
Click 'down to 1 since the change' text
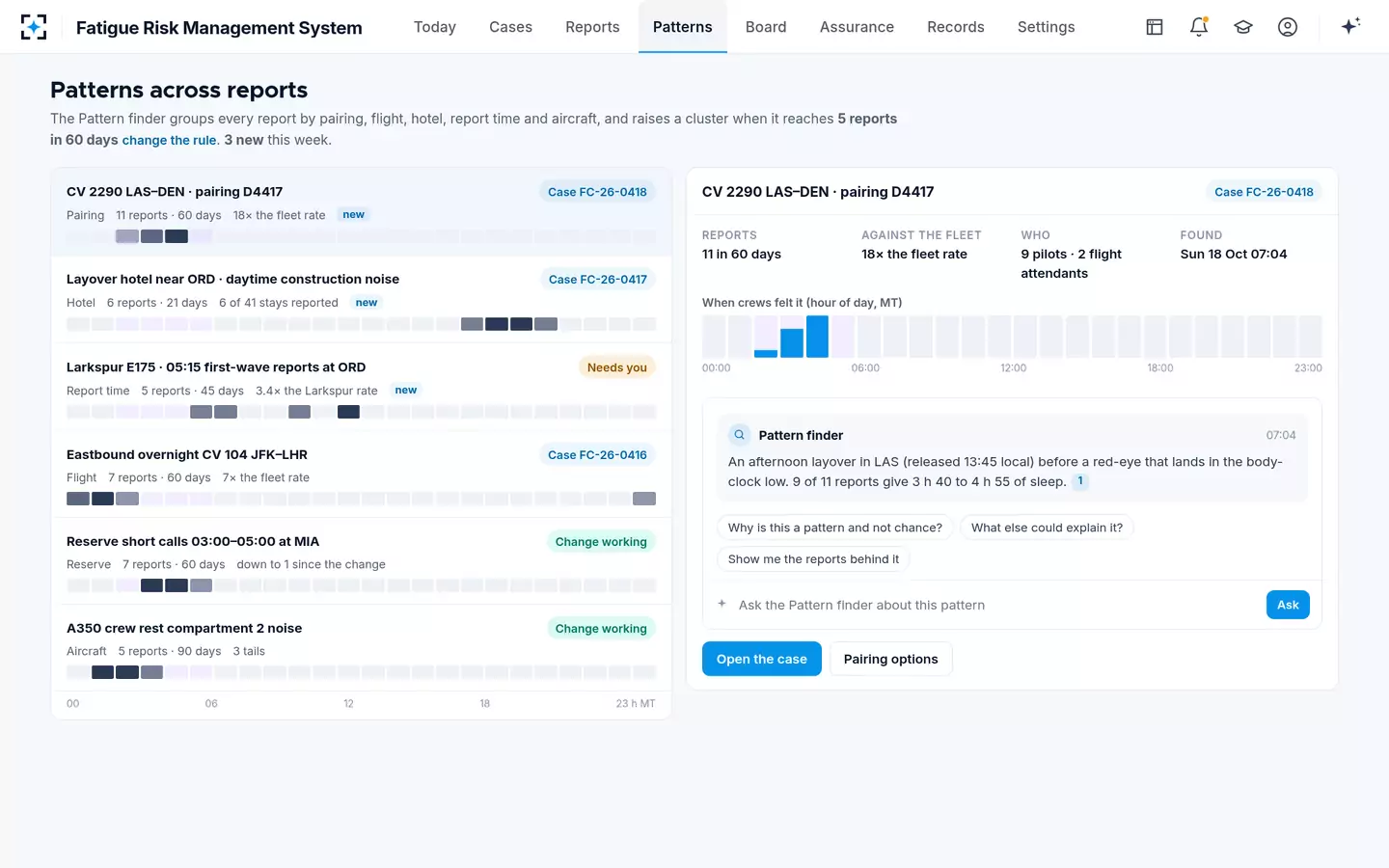click(x=311, y=564)
